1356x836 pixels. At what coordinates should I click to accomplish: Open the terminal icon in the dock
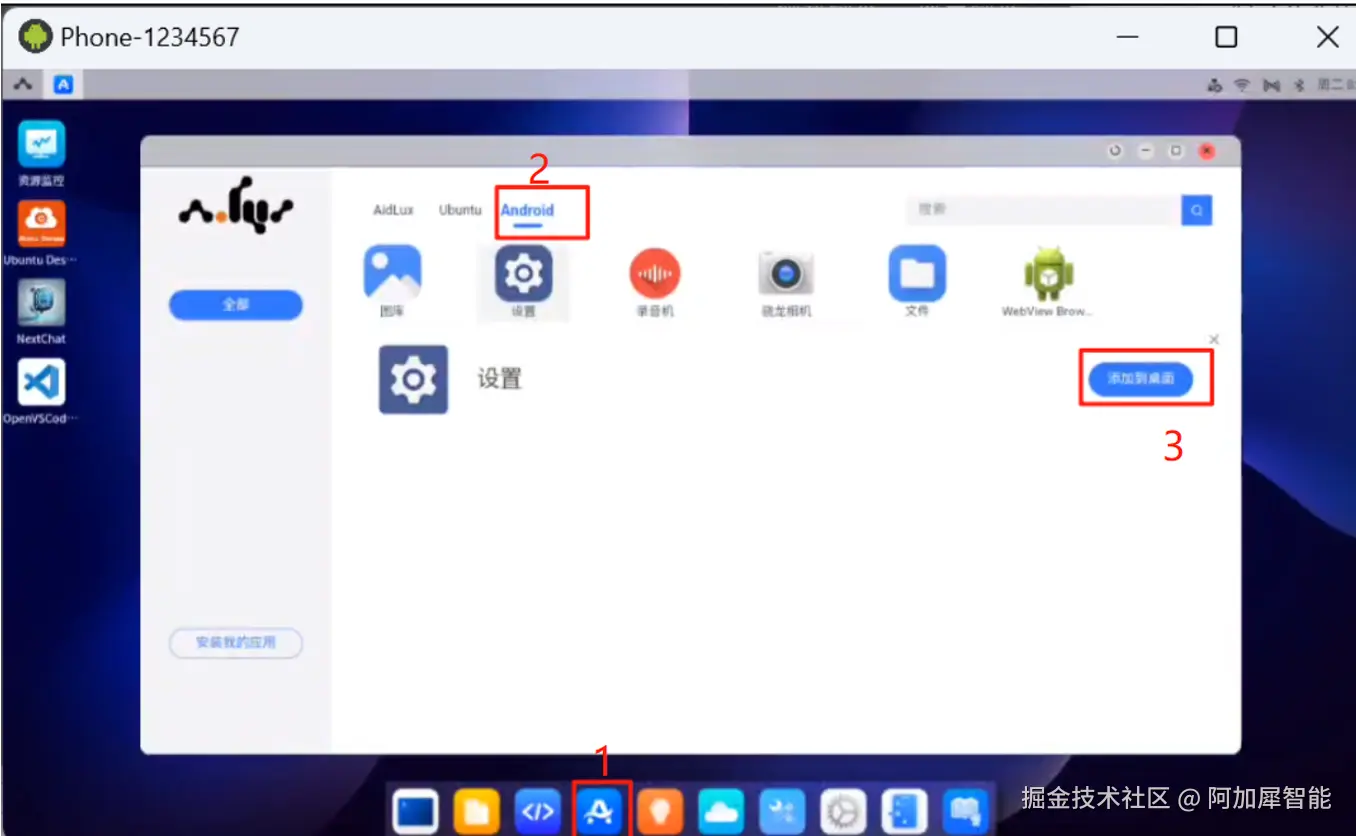point(416,811)
